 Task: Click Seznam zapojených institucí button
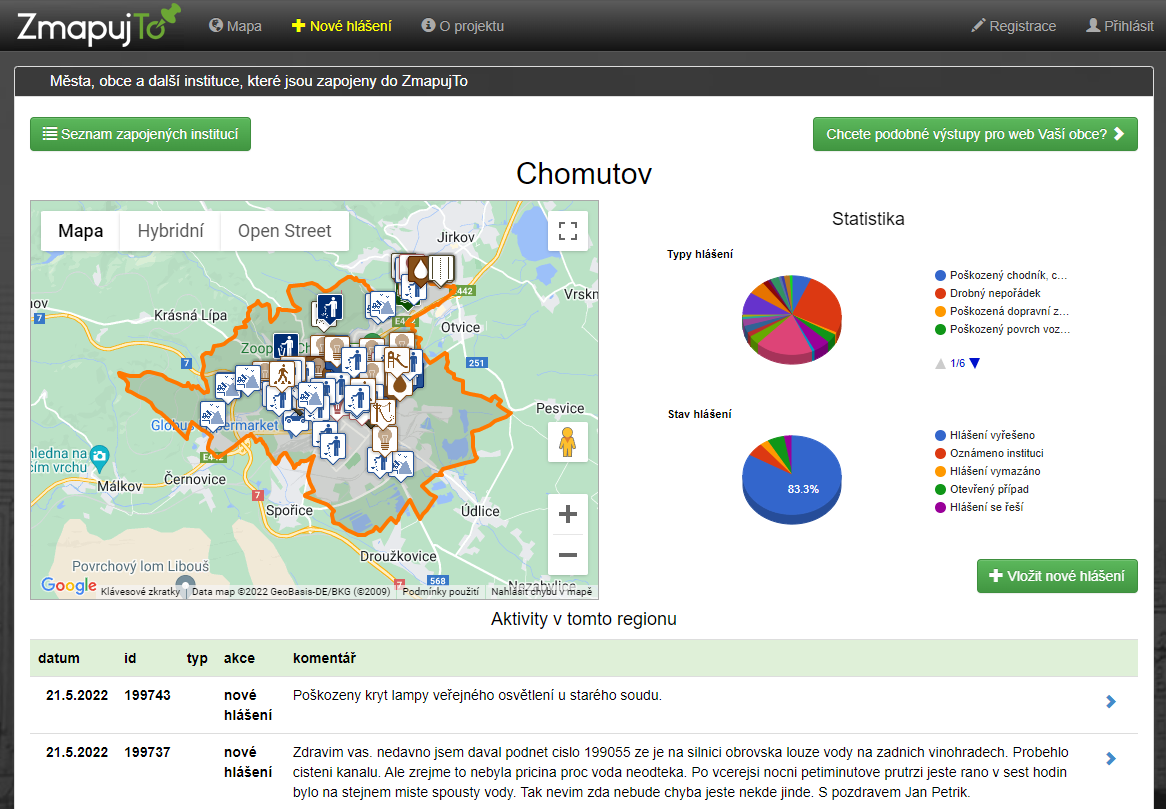tap(141, 134)
